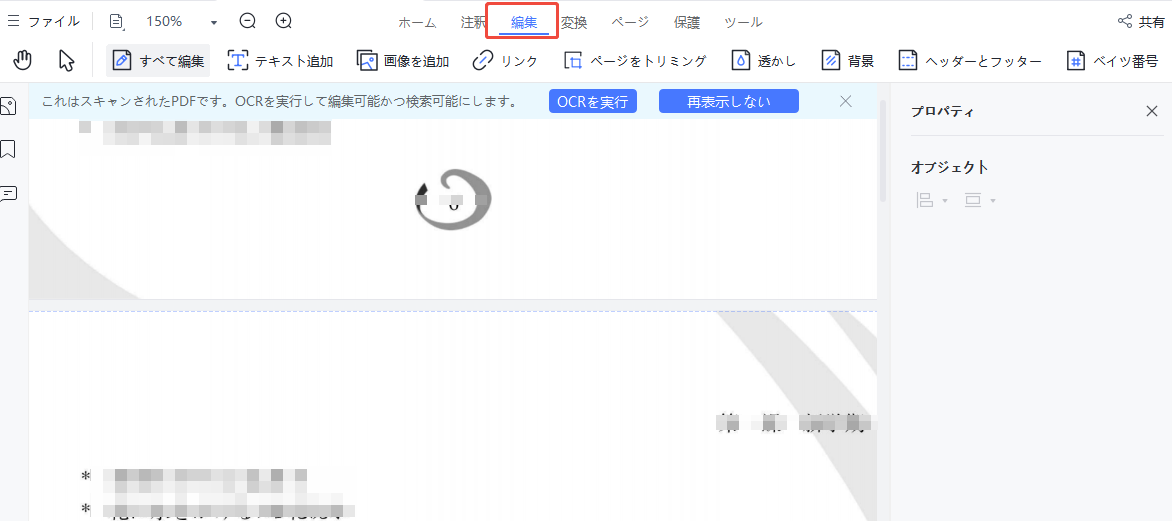Click the オブジェクト heading
Screen dimensions: 1172x521
[x=949, y=167]
